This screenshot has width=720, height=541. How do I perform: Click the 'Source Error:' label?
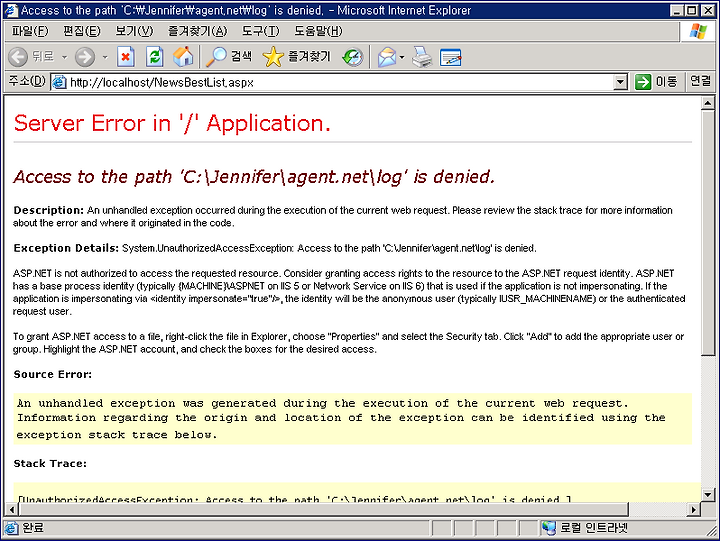point(53,374)
